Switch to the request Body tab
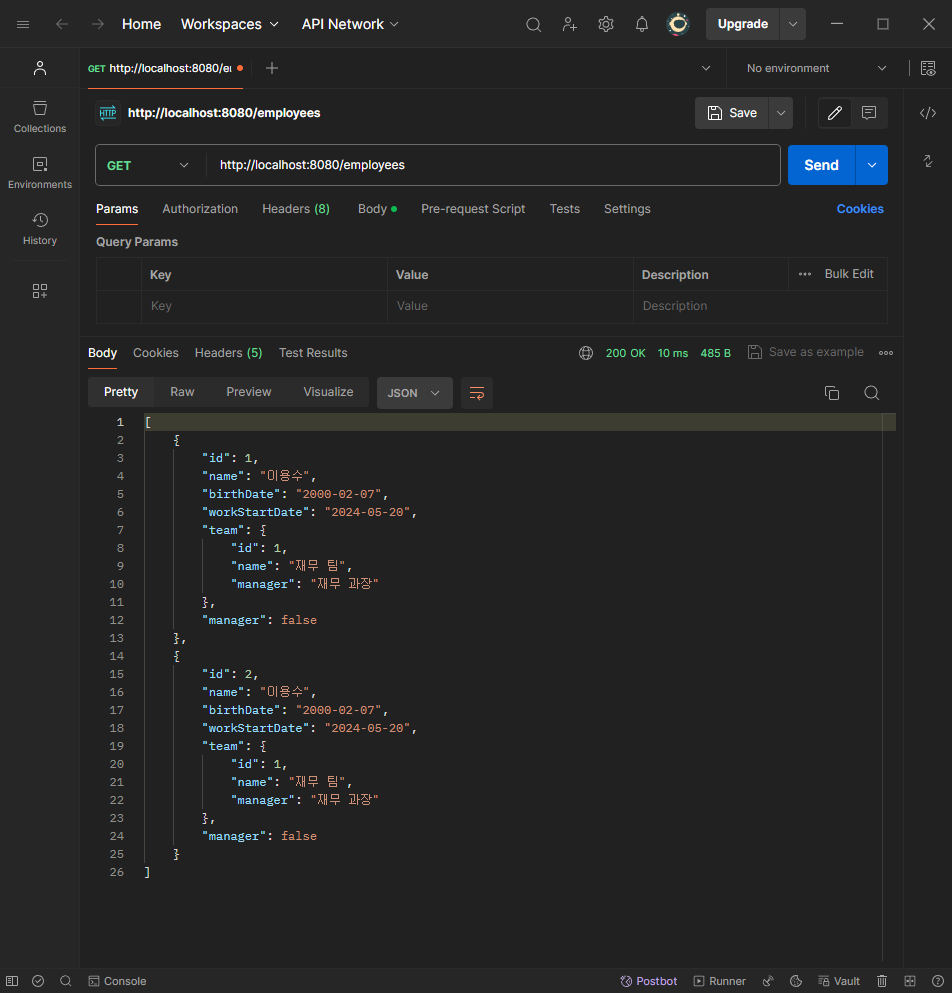Image resolution: width=952 pixels, height=993 pixels. (377, 209)
